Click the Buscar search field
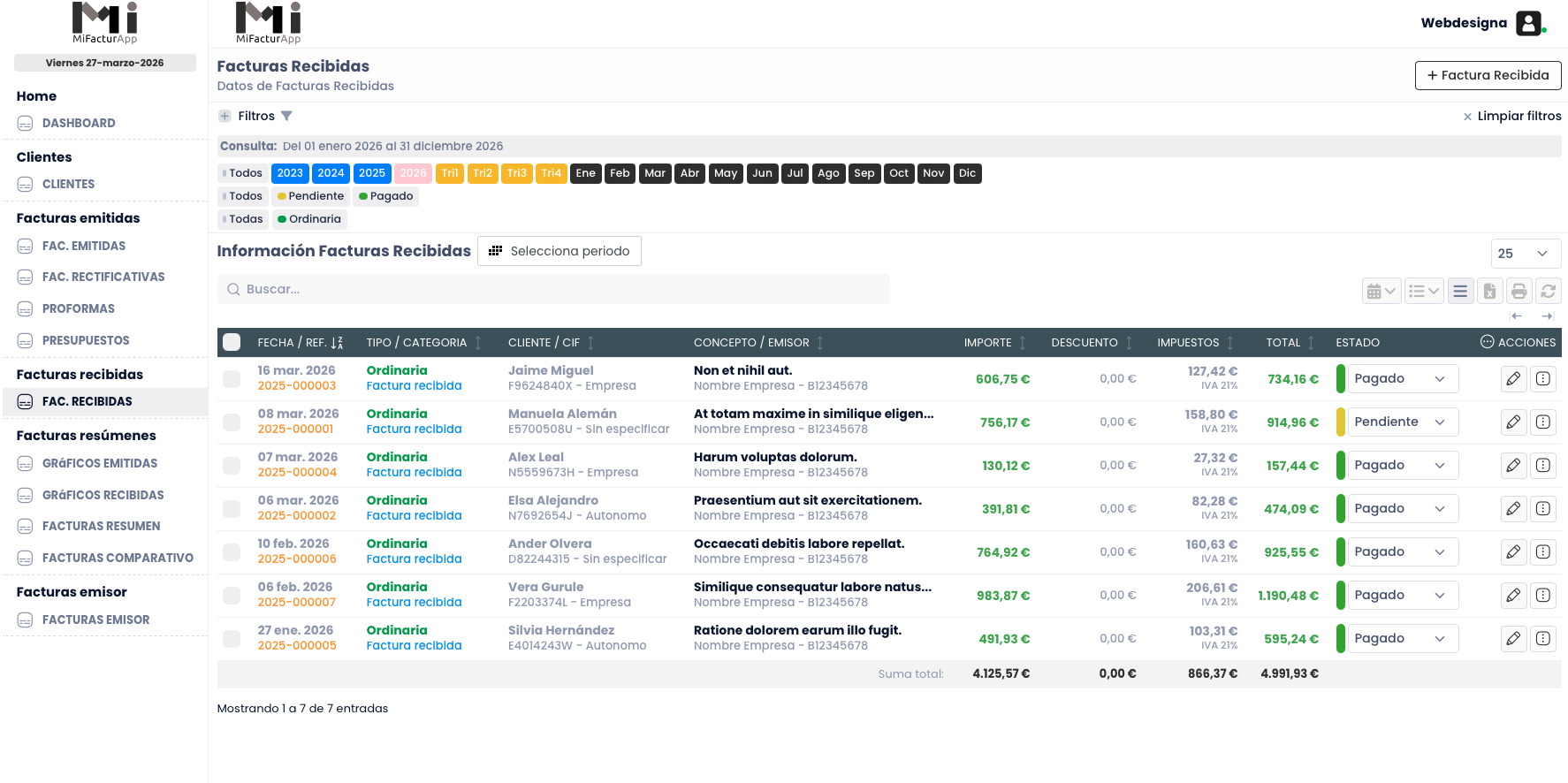Image resolution: width=1568 pixels, height=783 pixels. (553, 290)
